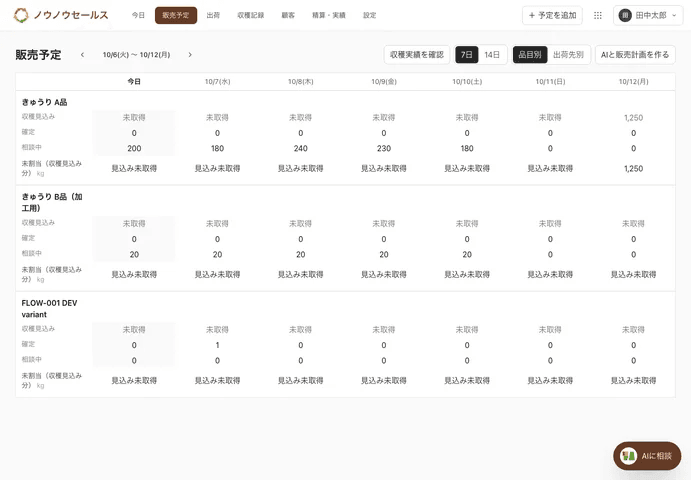Viewport: 691px width, 480px height.
Task: Click the ノウノウセールス logo icon
Action: pos(21,15)
